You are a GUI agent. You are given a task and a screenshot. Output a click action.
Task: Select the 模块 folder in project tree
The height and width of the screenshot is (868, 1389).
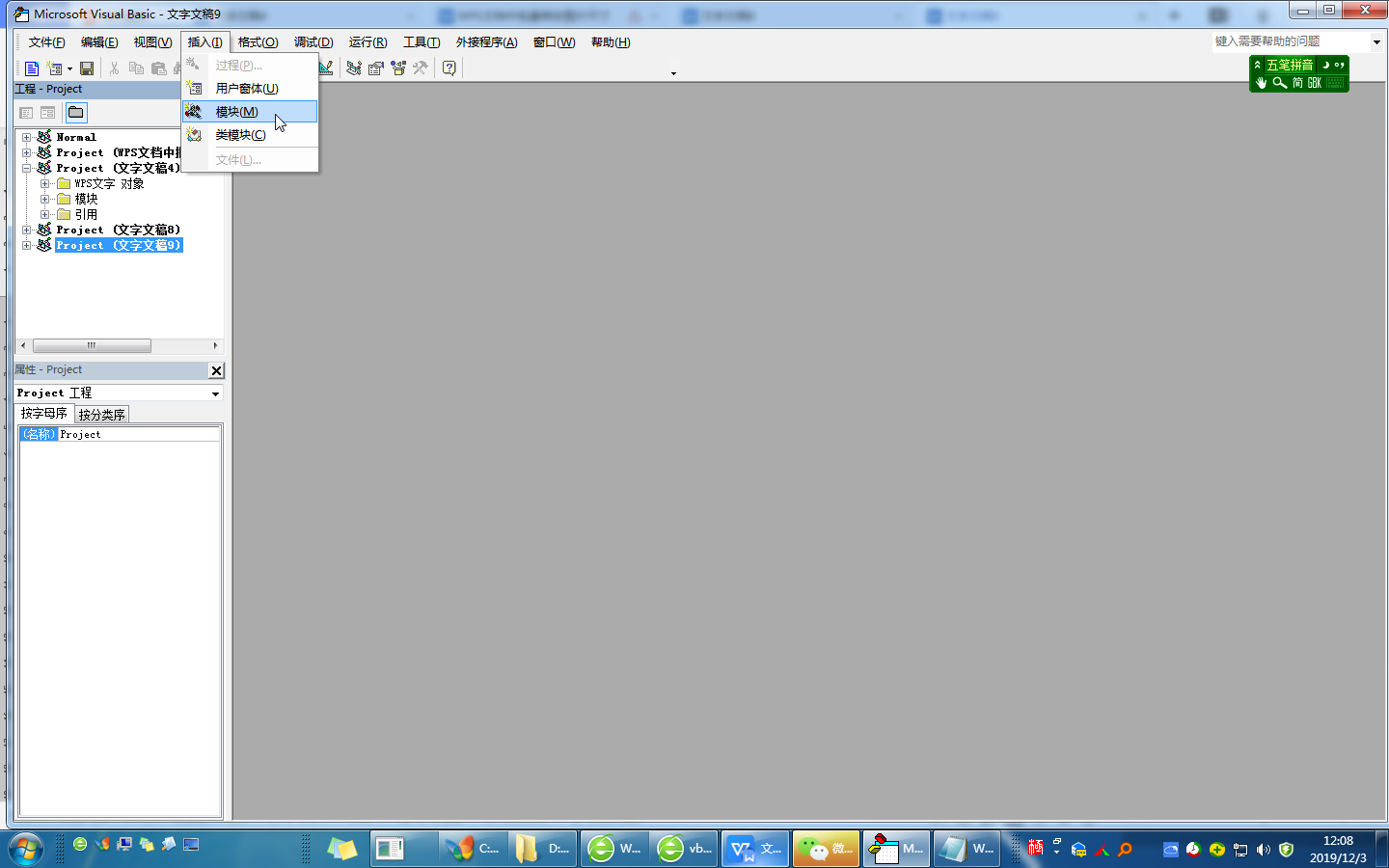coord(86,199)
